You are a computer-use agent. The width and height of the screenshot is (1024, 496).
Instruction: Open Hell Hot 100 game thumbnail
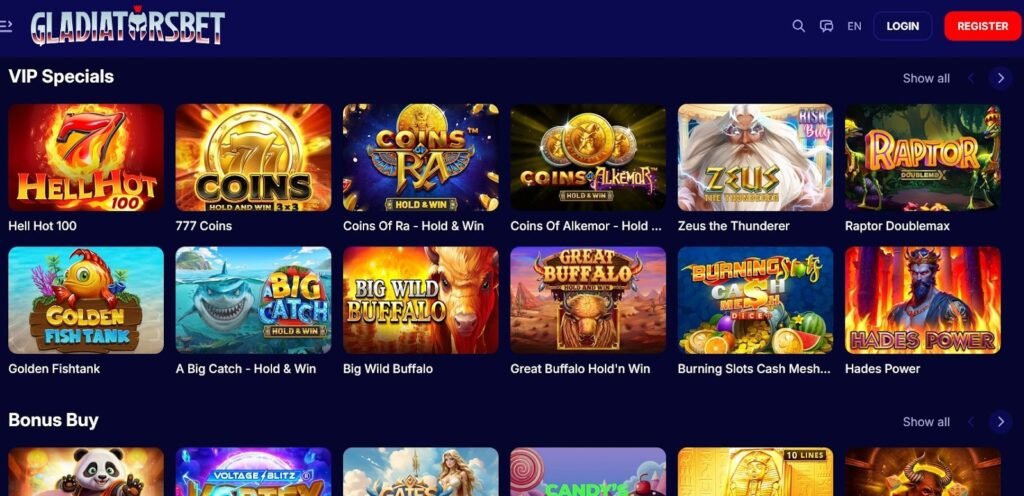(86, 157)
